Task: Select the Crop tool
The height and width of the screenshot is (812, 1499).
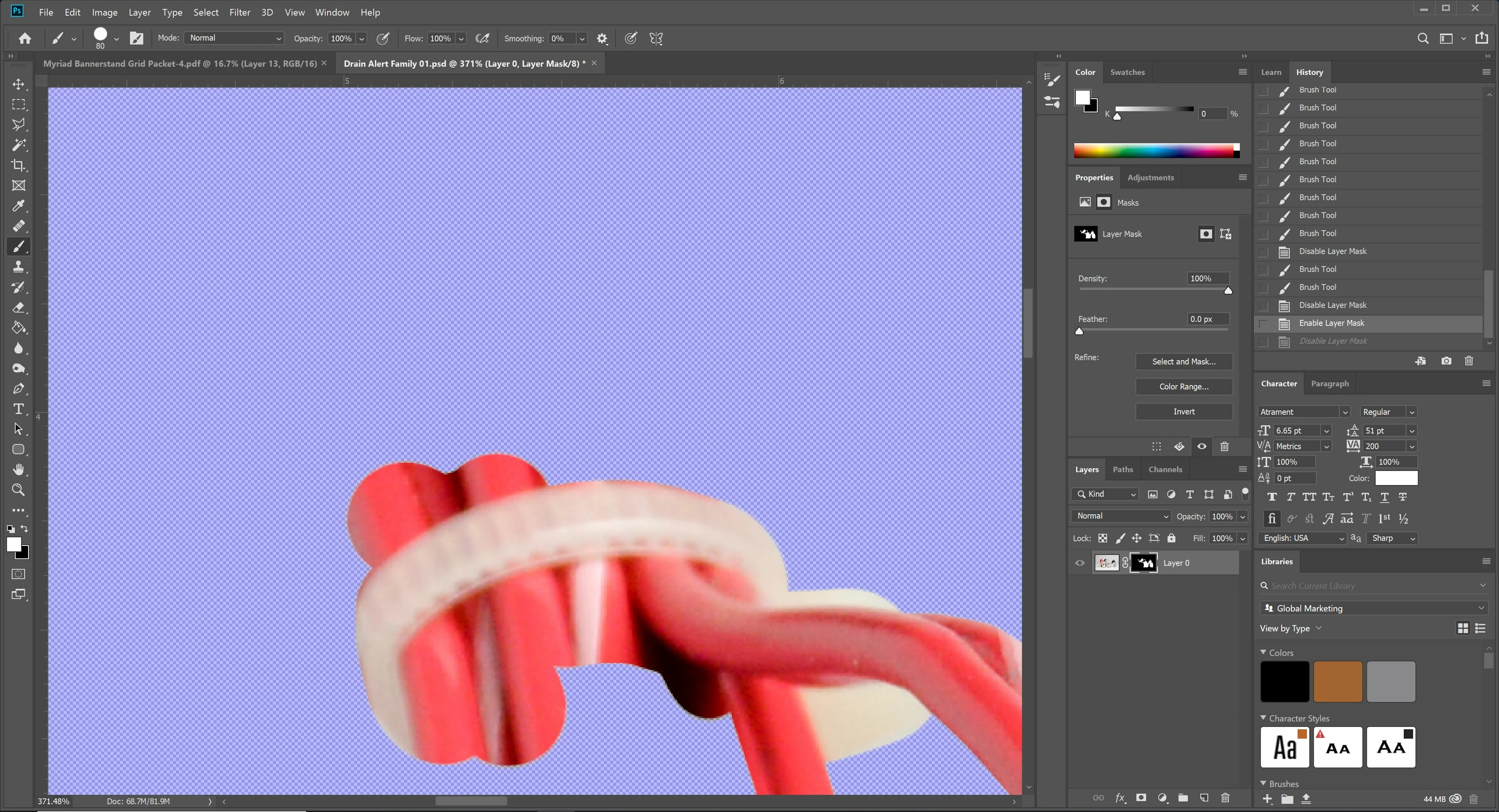Action: (19, 165)
